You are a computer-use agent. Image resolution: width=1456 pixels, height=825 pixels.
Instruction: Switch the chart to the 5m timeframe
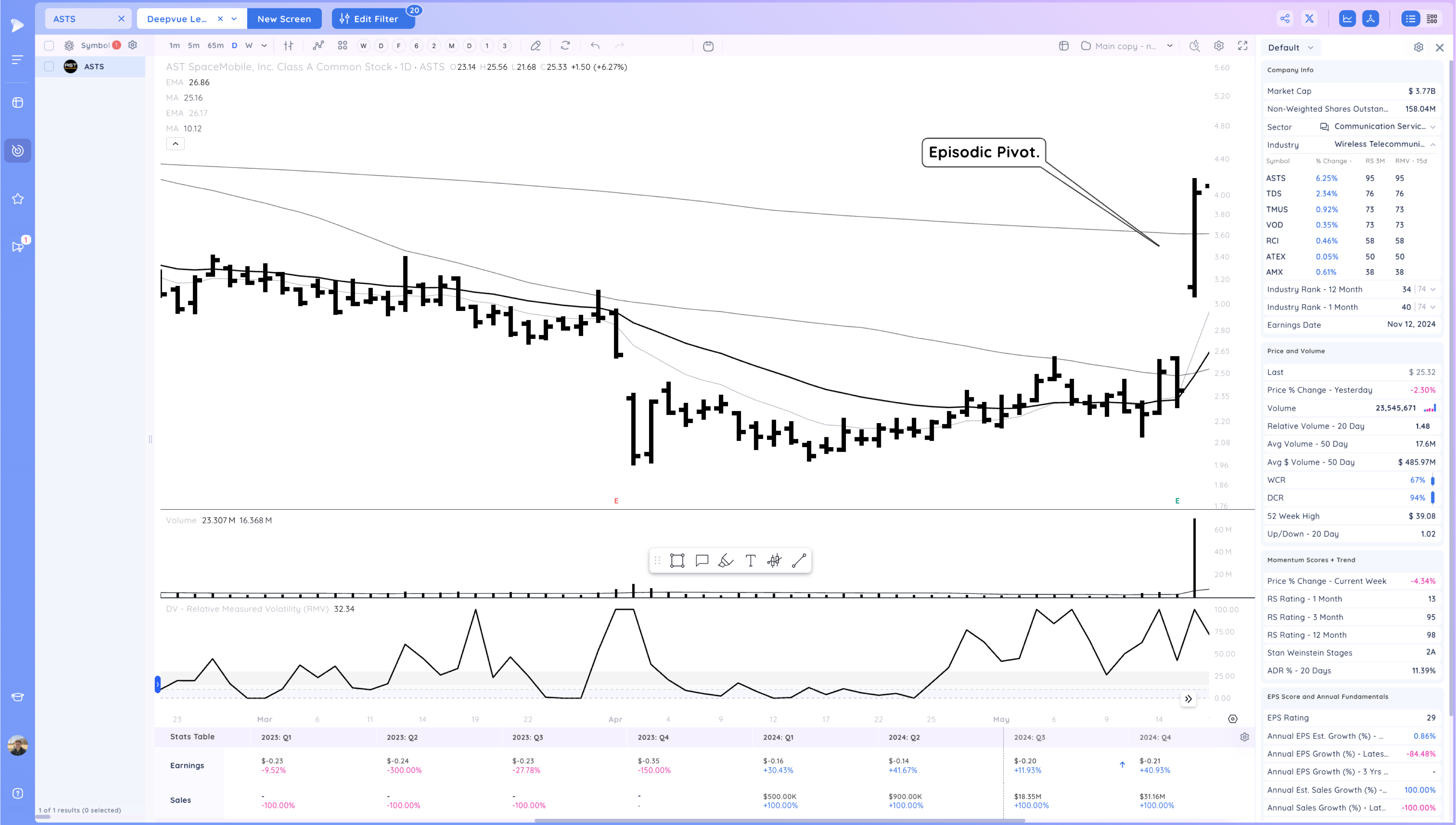click(x=194, y=46)
